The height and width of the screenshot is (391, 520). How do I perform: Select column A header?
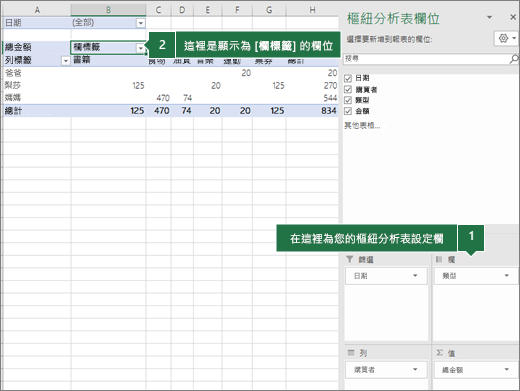pos(37,10)
